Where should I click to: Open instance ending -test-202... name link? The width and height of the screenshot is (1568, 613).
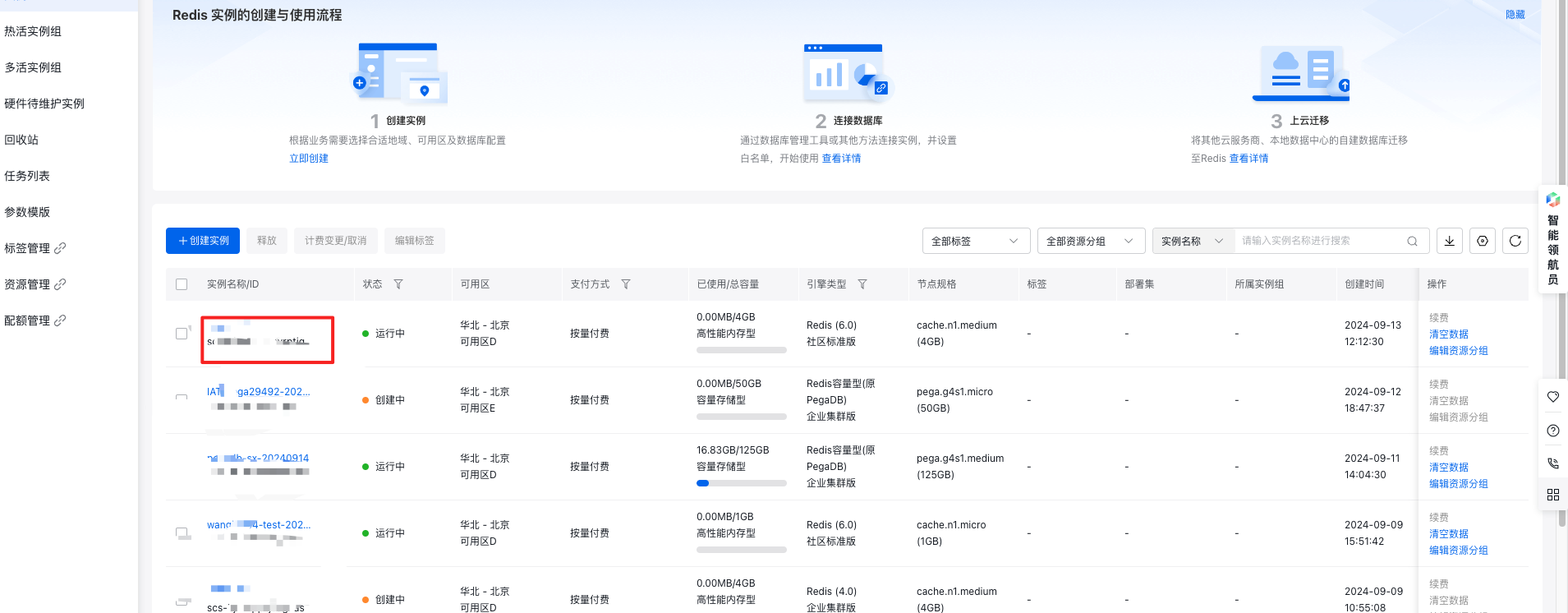click(x=259, y=525)
